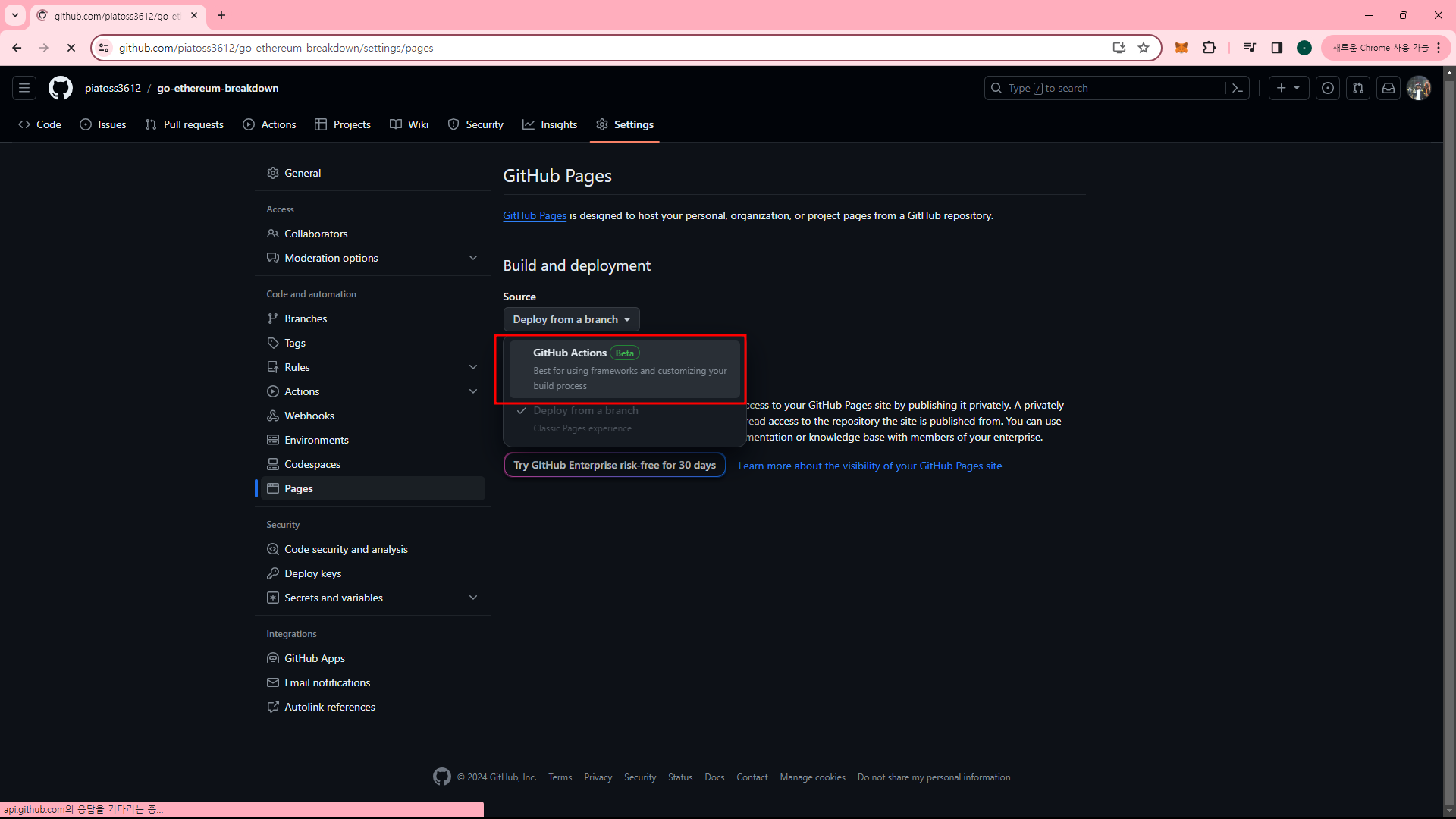Follow the GitHub Pages documentation link
The height and width of the screenshot is (819, 1456).
click(x=535, y=215)
